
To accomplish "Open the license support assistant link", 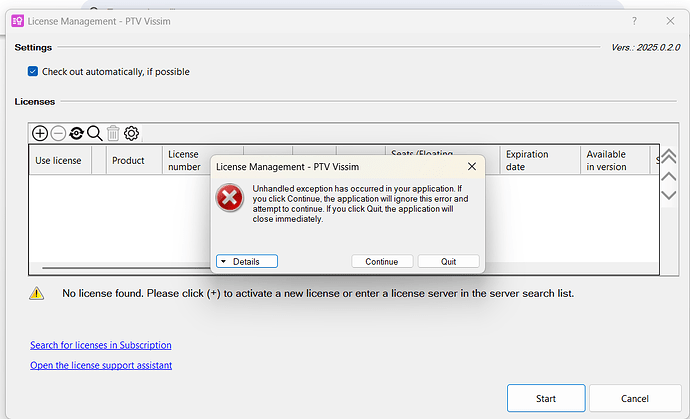I will pos(101,365).
